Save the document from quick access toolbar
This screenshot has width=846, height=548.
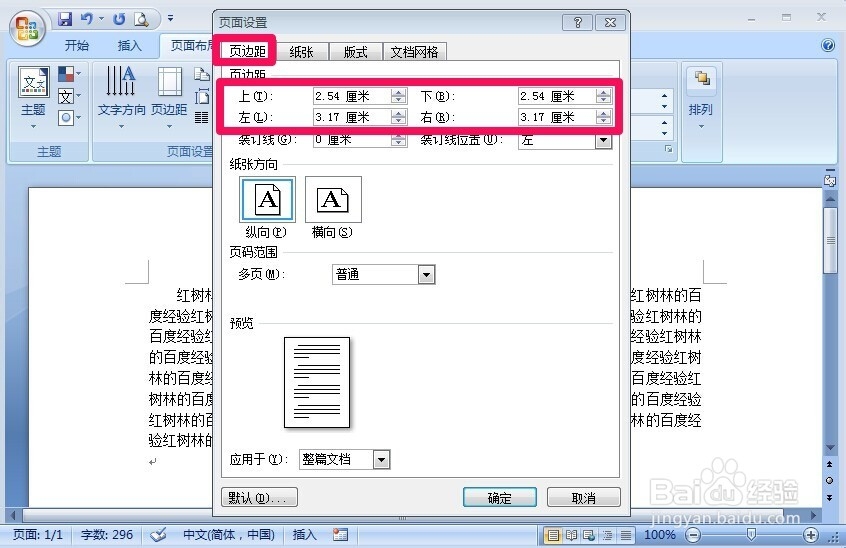point(65,19)
